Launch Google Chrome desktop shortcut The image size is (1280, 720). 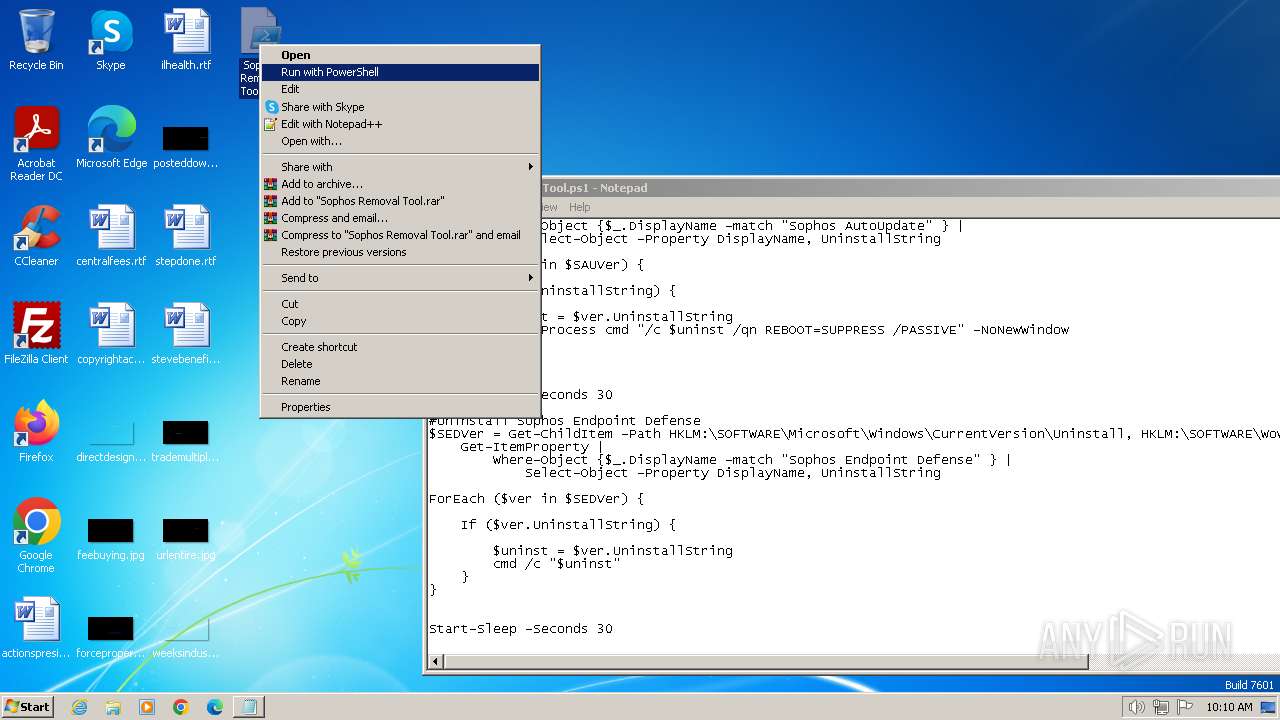[36, 536]
